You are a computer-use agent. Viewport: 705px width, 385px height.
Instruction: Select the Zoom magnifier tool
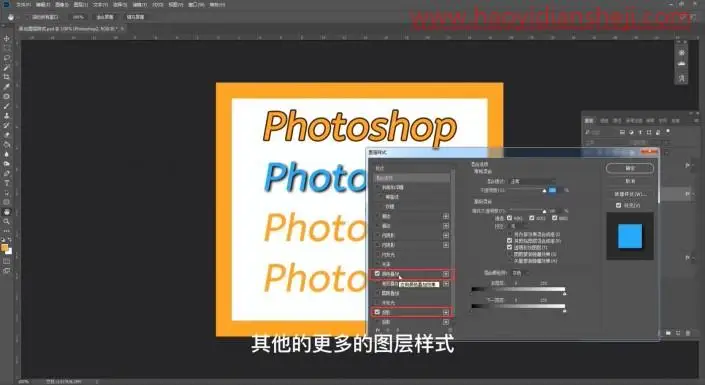click(6, 221)
